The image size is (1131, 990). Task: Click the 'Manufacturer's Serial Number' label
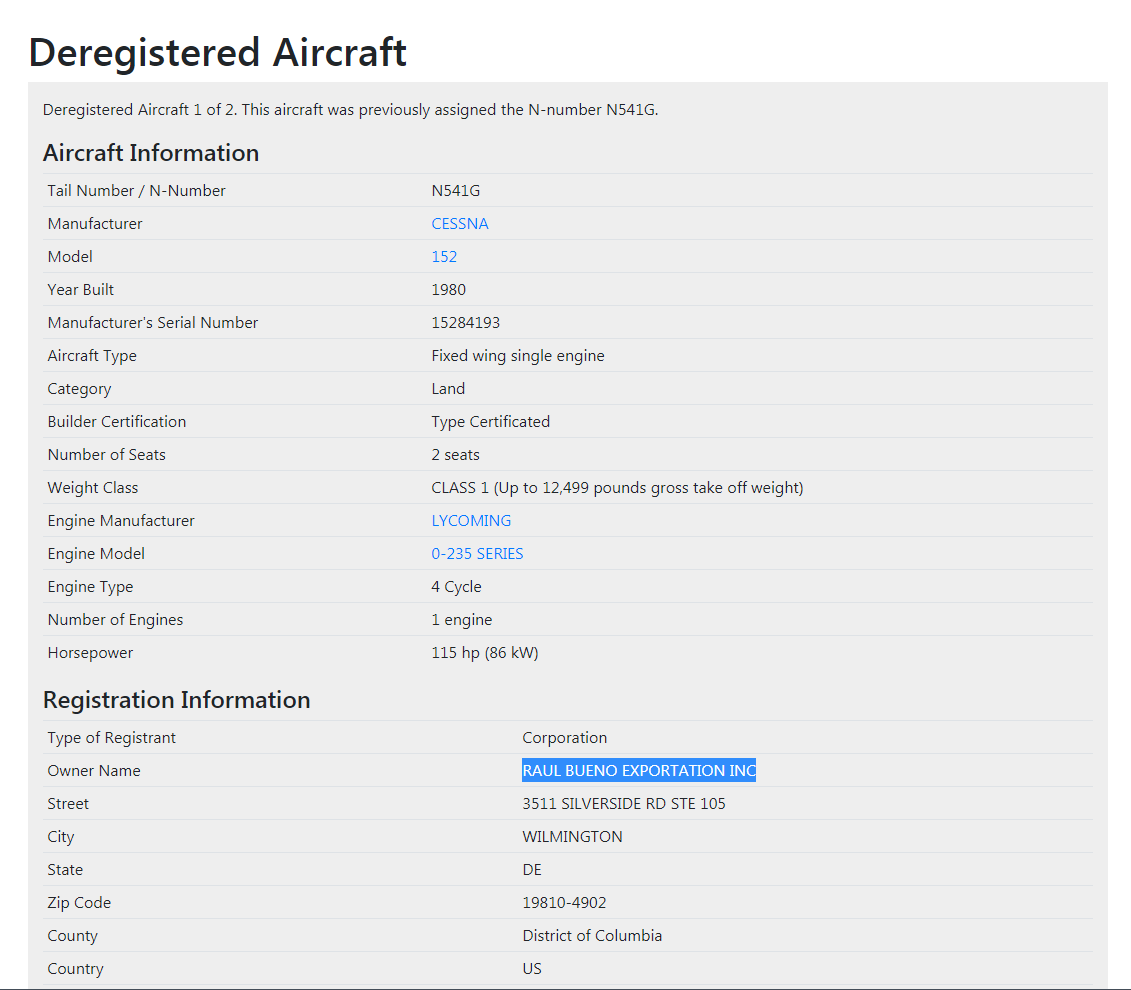coord(153,323)
